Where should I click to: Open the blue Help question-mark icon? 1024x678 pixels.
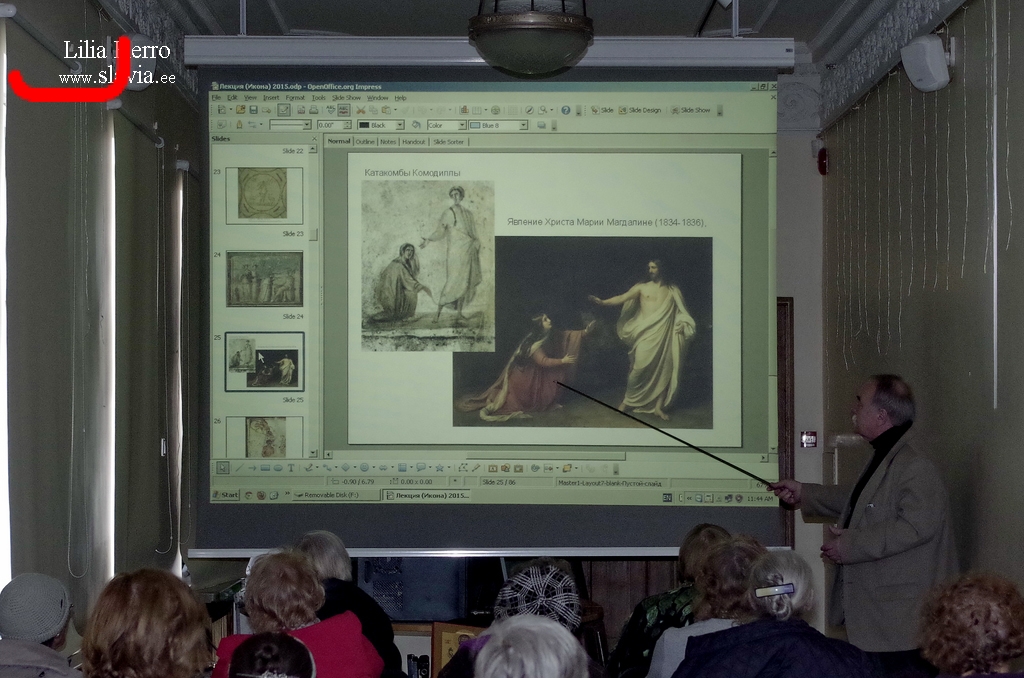coord(566,110)
